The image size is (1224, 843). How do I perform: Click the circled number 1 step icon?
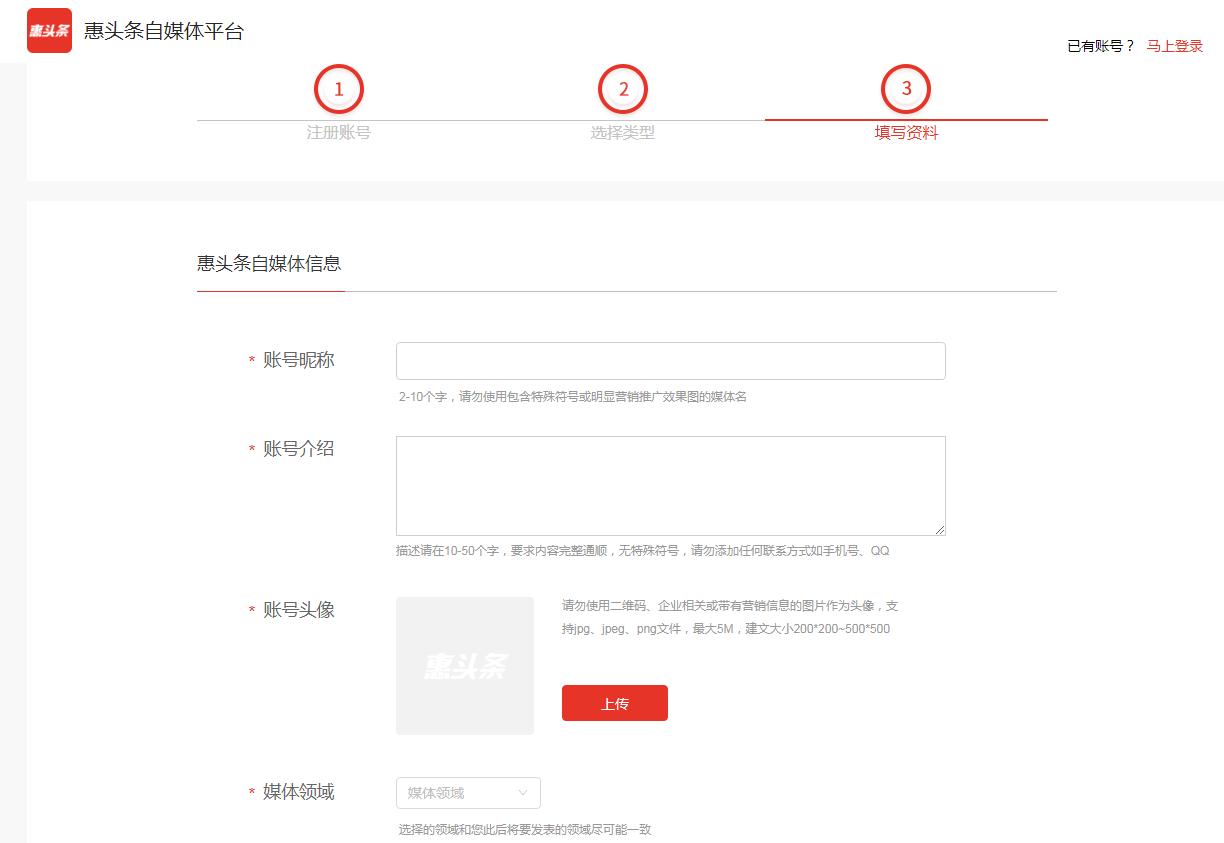click(x=339, y=88)
